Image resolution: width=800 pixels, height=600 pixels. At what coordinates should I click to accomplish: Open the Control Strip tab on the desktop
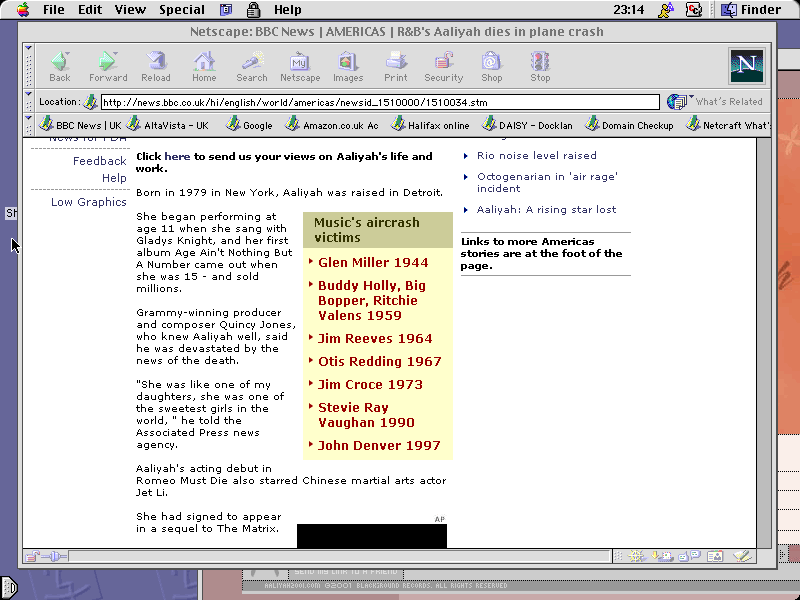pos(9,588)
